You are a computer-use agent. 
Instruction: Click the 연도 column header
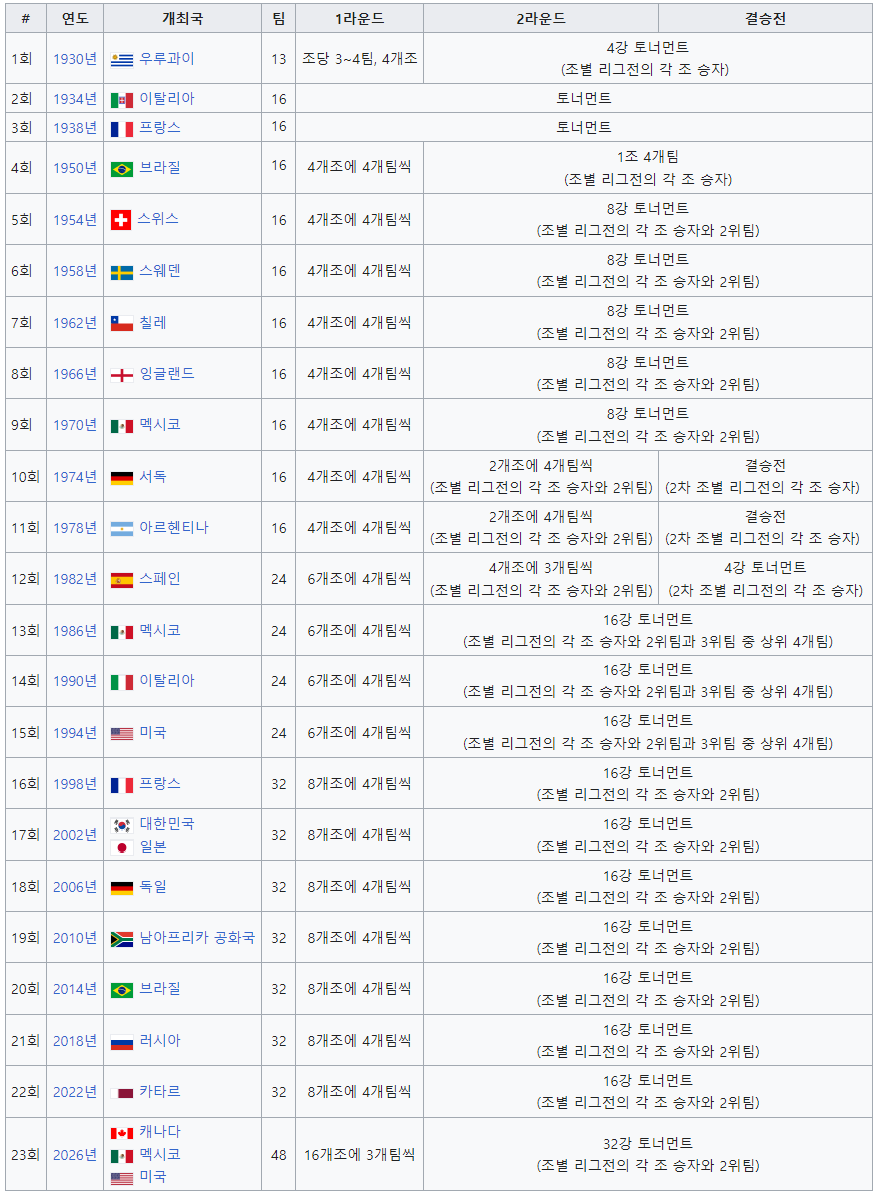coord(75,18)
